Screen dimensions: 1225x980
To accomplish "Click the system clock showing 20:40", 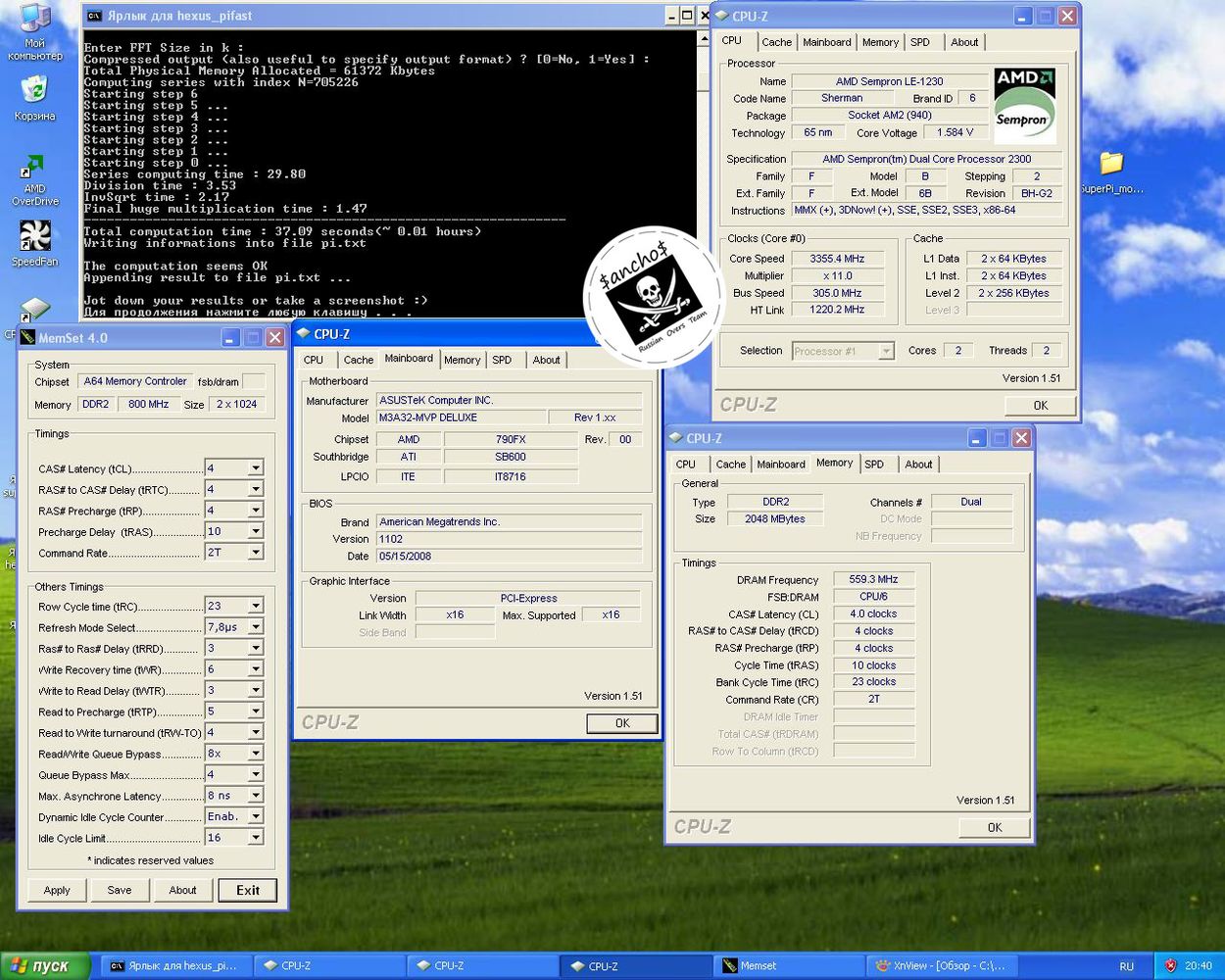I will (x=1198, y=966).
